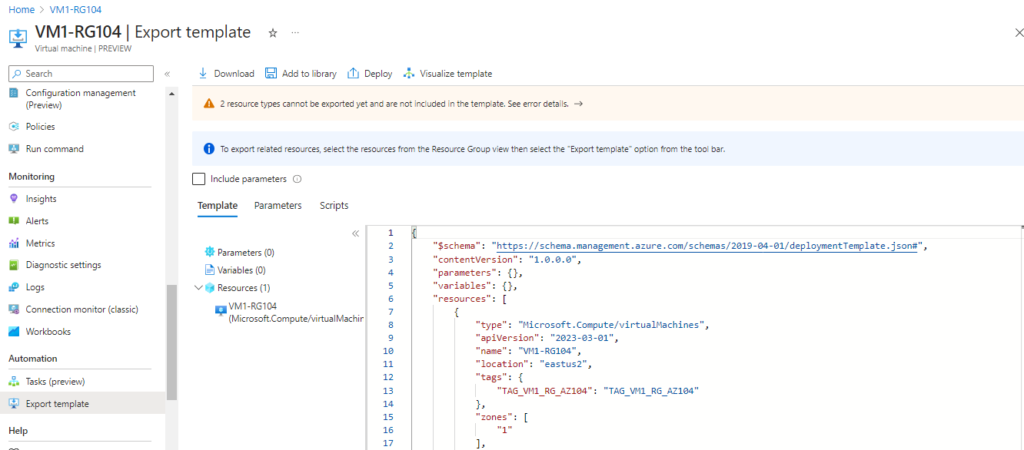Click the VM1-RG104 resource monitor icon
The width and height of the screenshot is (1024, 450).
click(x=221, y=310)
